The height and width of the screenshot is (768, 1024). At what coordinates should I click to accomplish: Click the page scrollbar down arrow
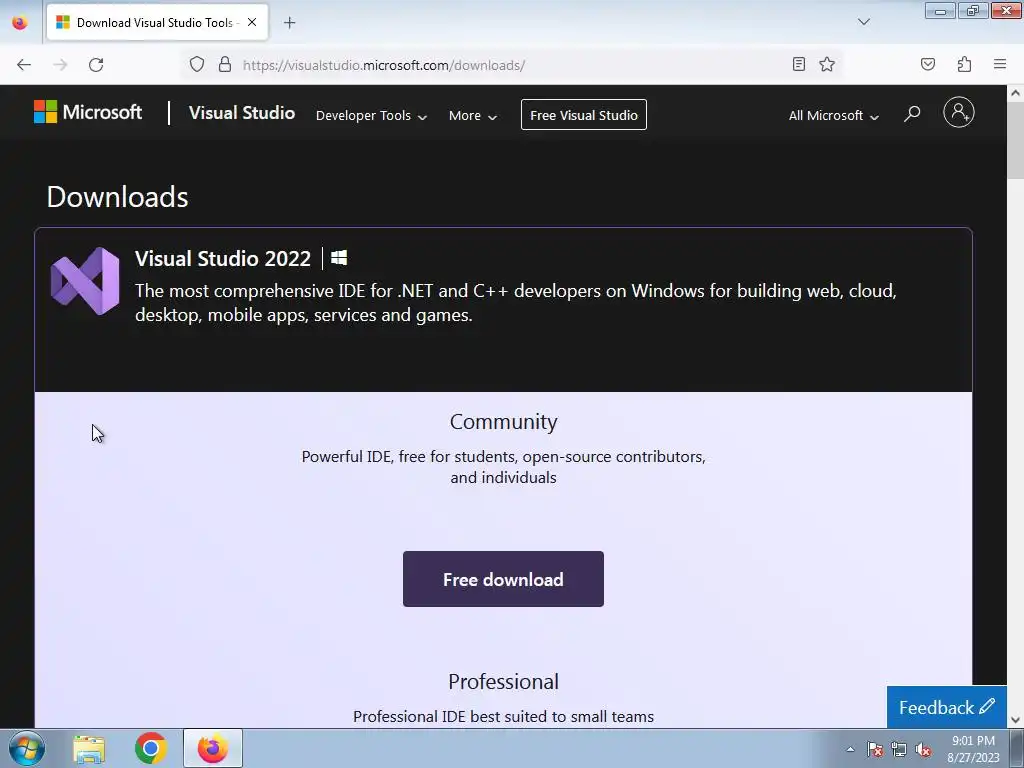point(1015,720)
